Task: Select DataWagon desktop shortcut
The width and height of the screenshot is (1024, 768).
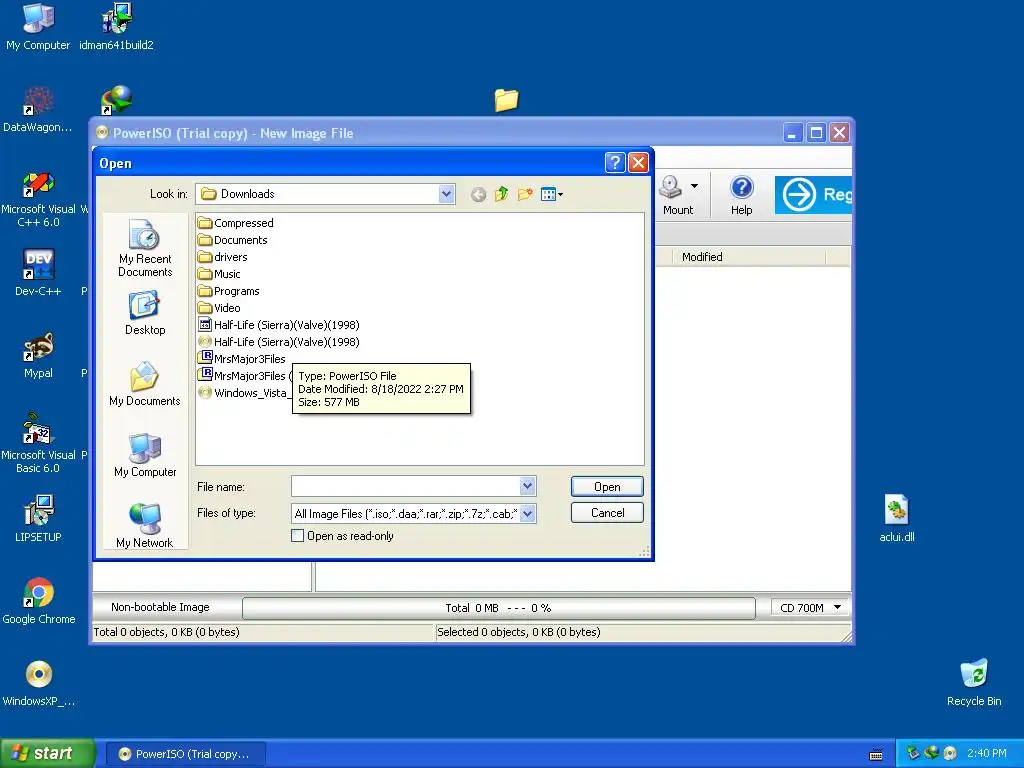Action: [37, 110]
